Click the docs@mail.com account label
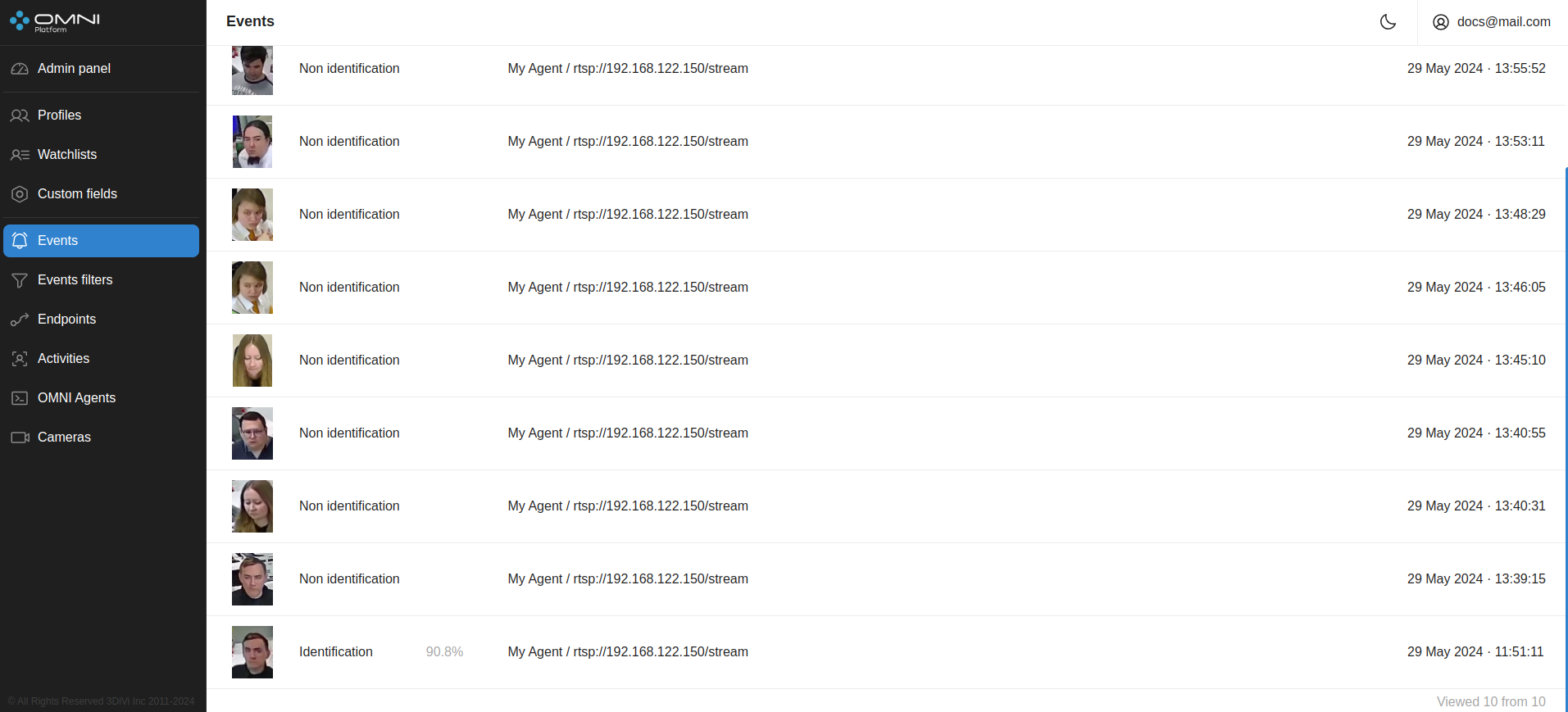The width and height of the screenshot is (1568, 712). tap(1503, 22)
